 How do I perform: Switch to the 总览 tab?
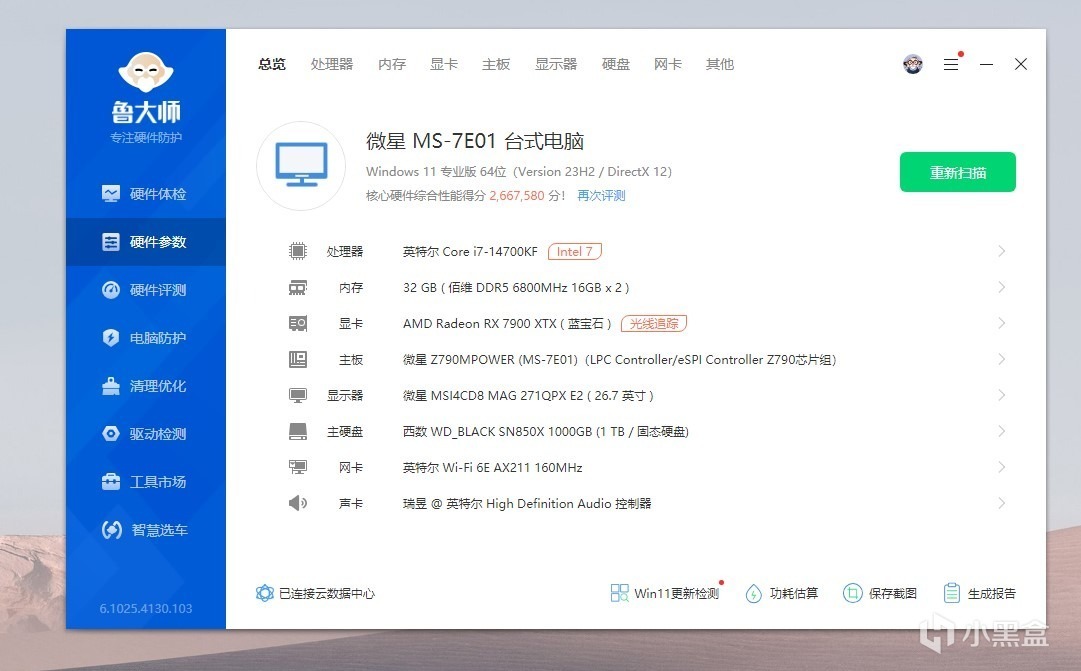[272, 64]
